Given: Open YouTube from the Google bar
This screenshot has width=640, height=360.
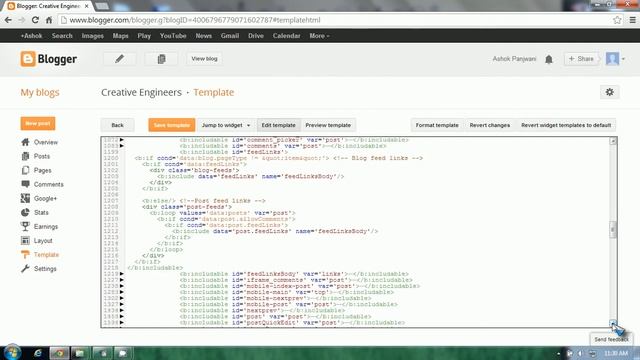Looking at the screenshot, I should point(173,36).
